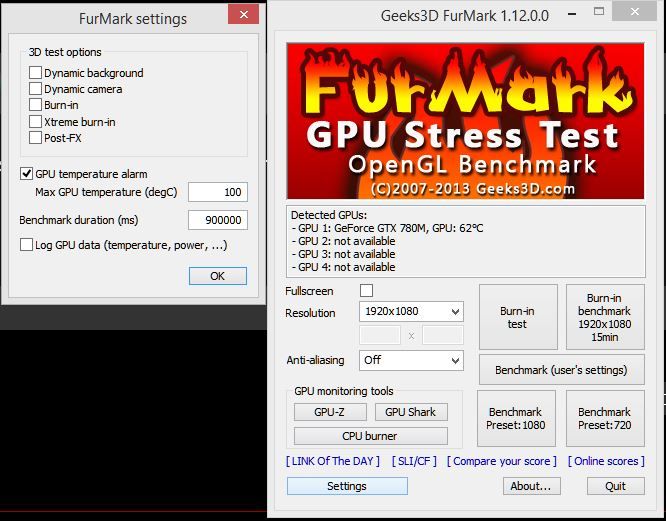This screenshot has width=666, height=521.
Task: Quit FurMark
Action: (615, 486)
